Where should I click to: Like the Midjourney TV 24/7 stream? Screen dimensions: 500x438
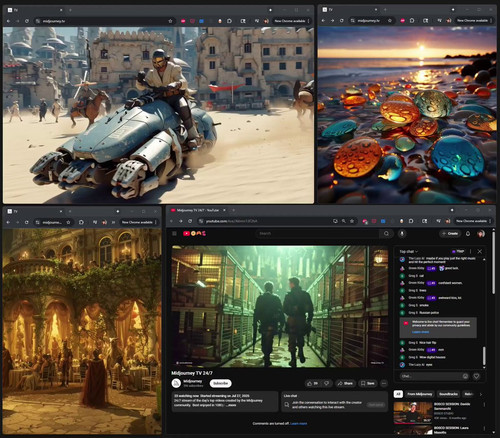pyautogui.click(x=312, y=383)
